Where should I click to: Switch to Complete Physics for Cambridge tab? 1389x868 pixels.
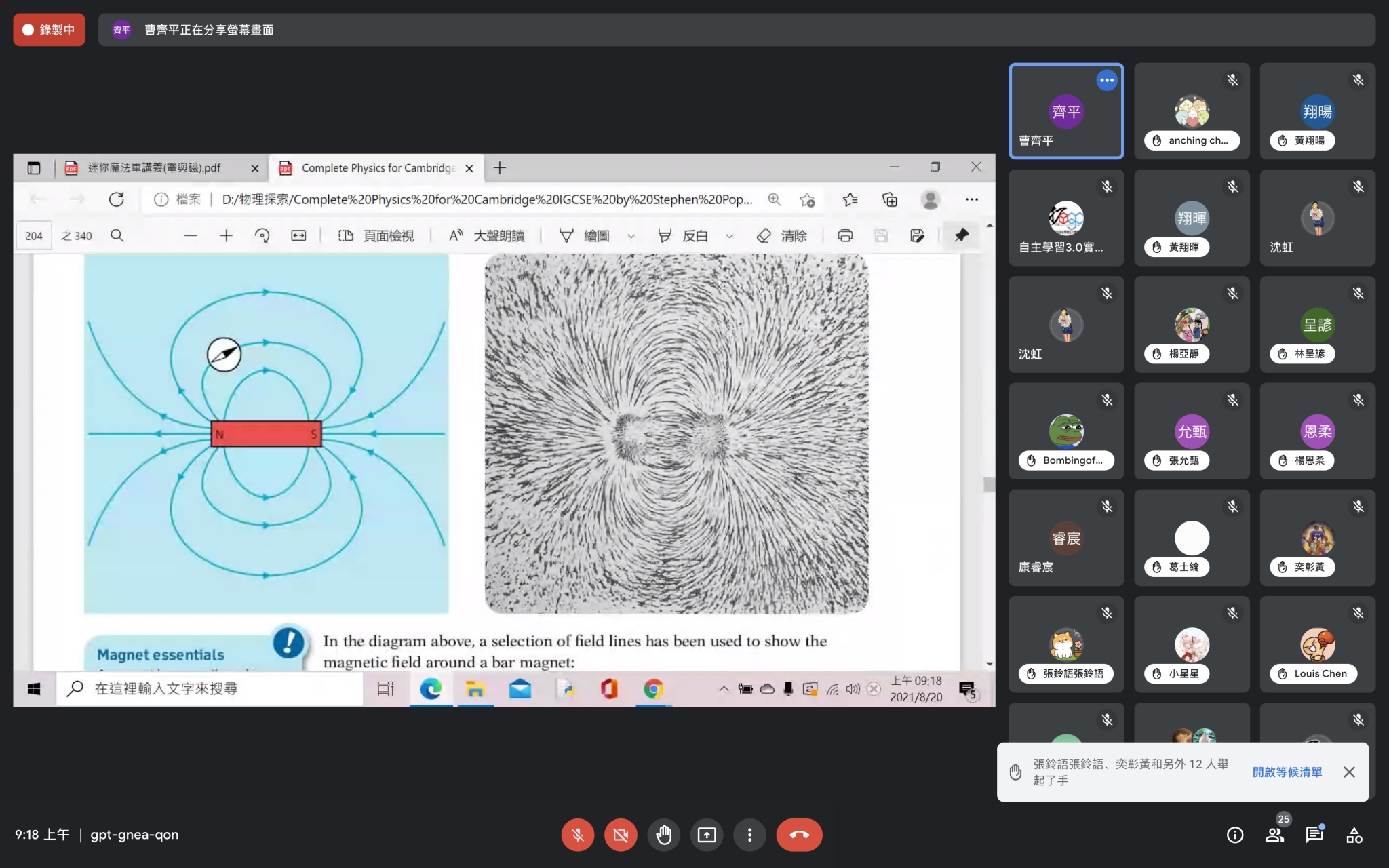point(378,167)
